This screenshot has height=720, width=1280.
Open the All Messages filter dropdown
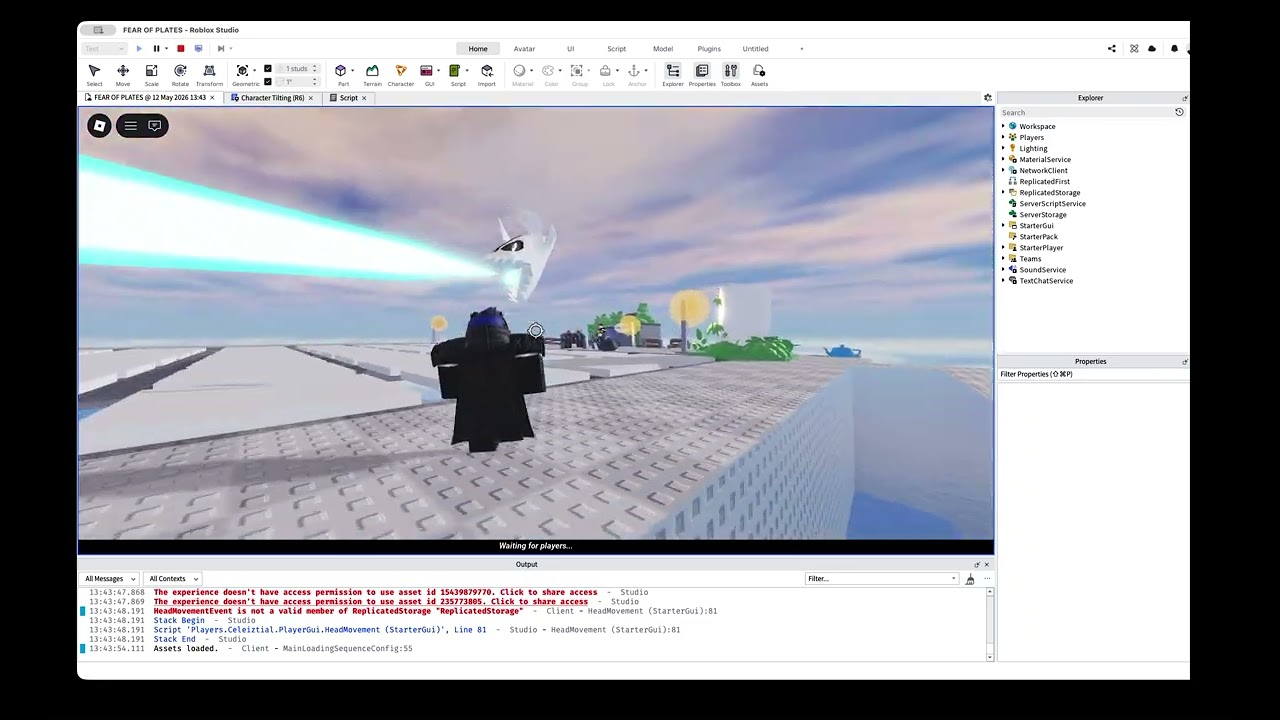pyautogui.click(x=110, y=578)
